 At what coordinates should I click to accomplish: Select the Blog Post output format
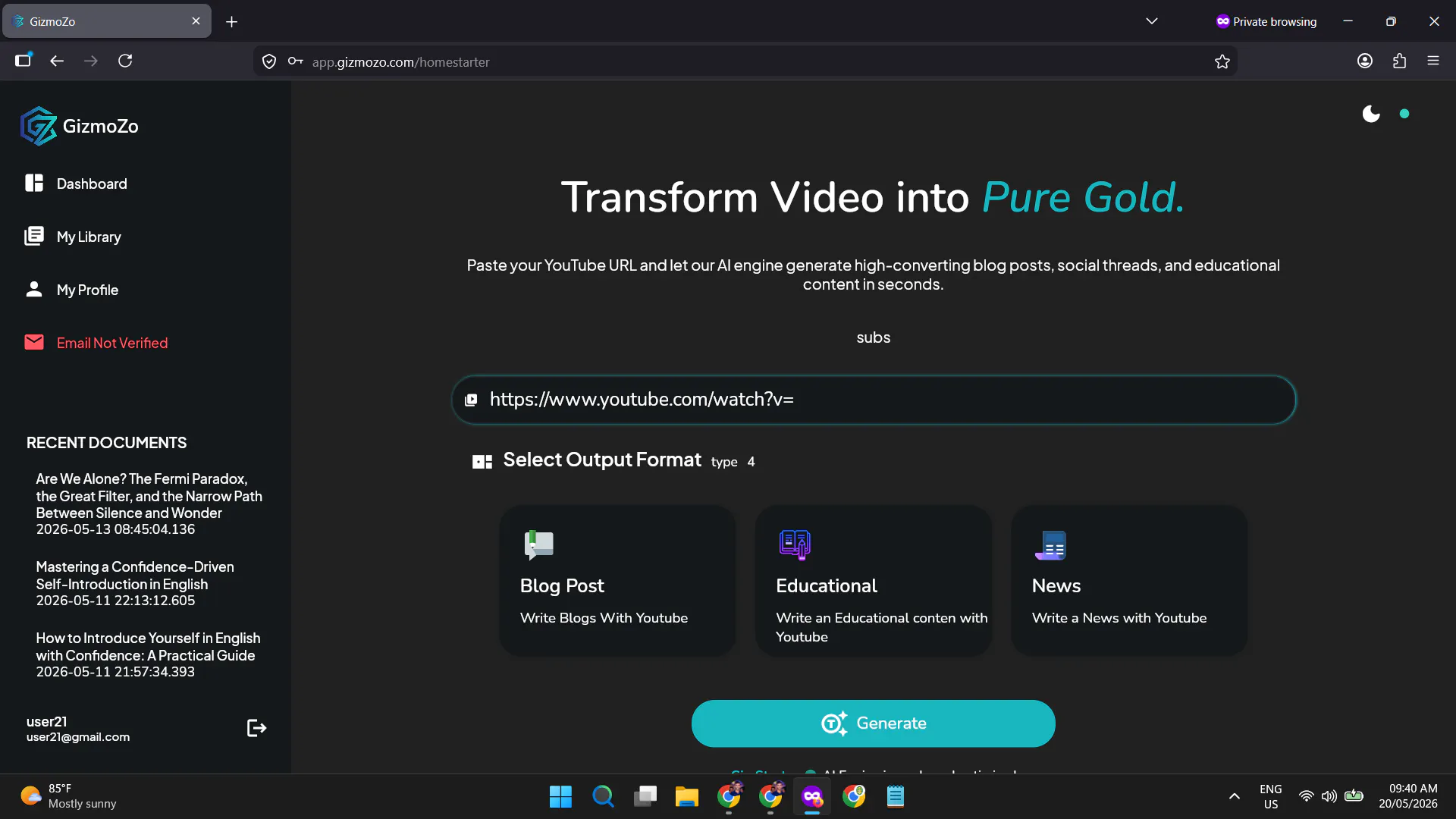[x=617, y=580]
